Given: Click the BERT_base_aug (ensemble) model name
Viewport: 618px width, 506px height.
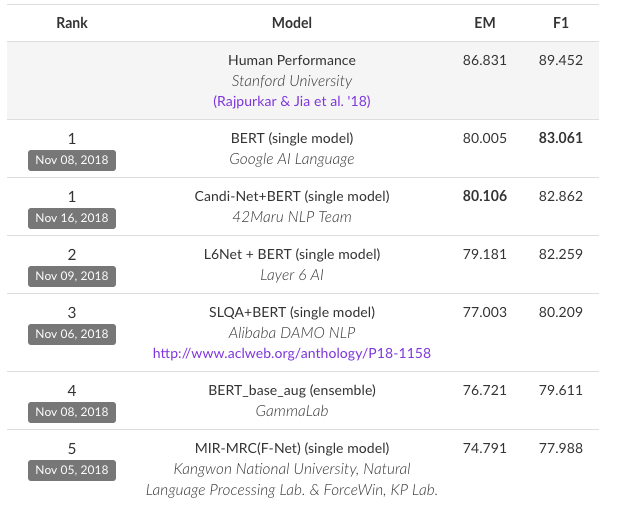Looking at the screenshot, I should click(x=291, y=390).
